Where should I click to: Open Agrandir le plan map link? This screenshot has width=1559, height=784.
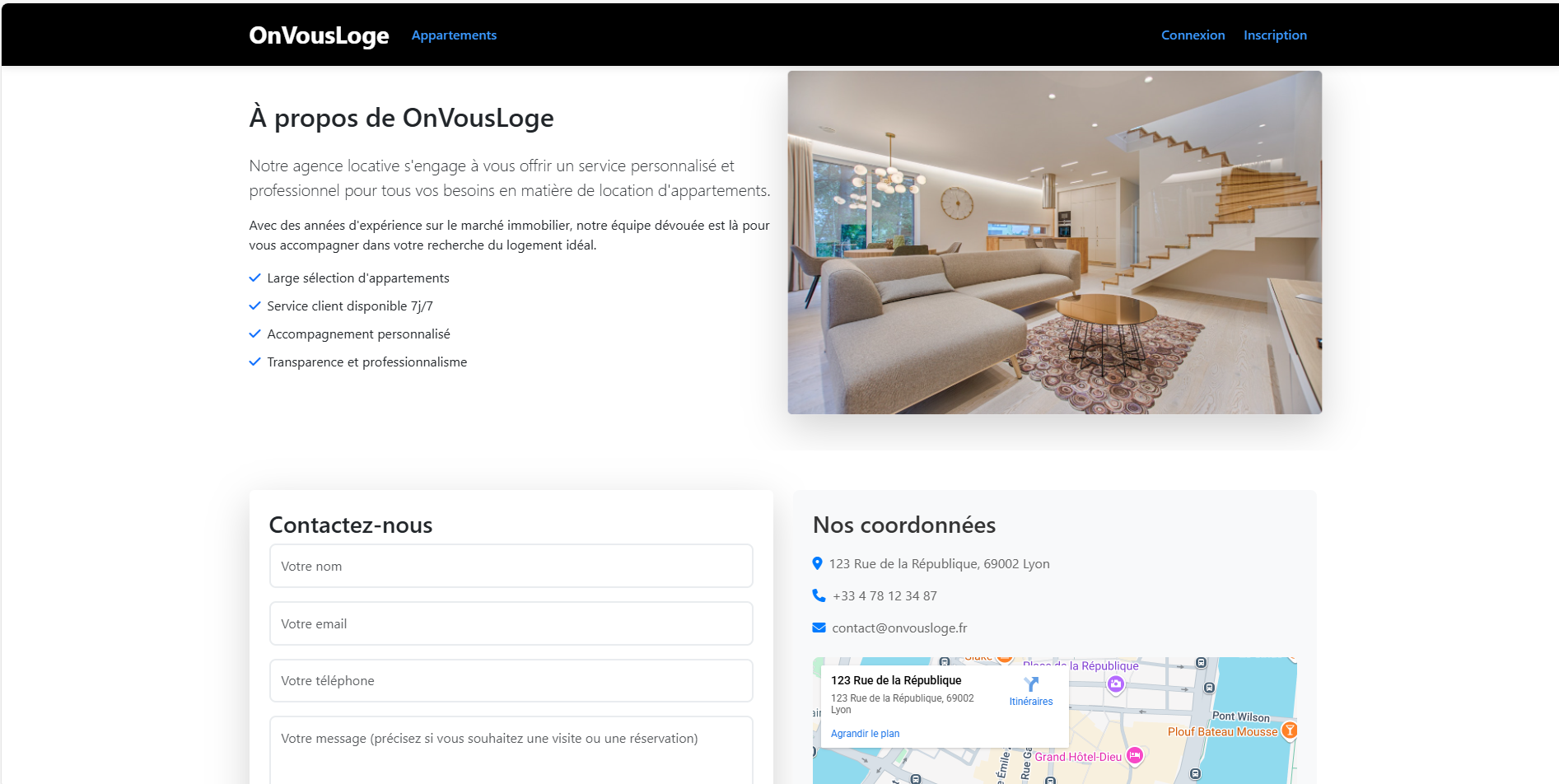(x=865, y=734)
